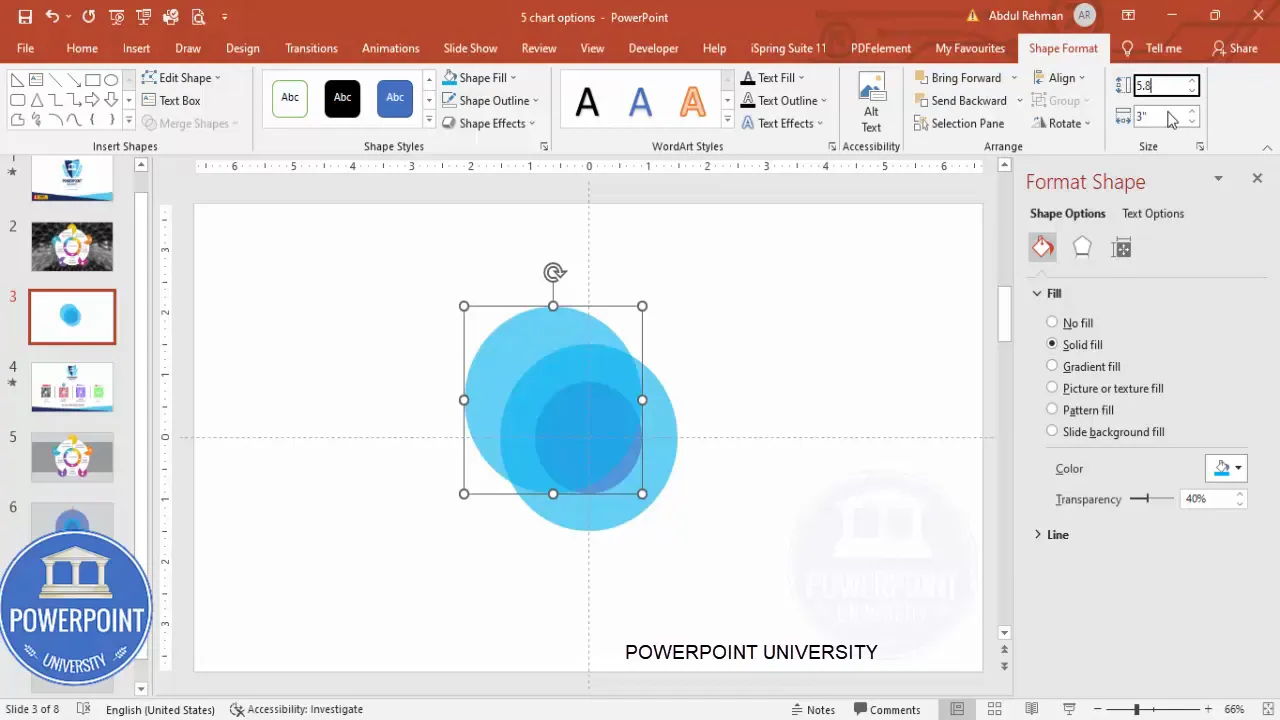Open the Selection Pane
This screenshot has width=1280, height=720.
[959, 123]
